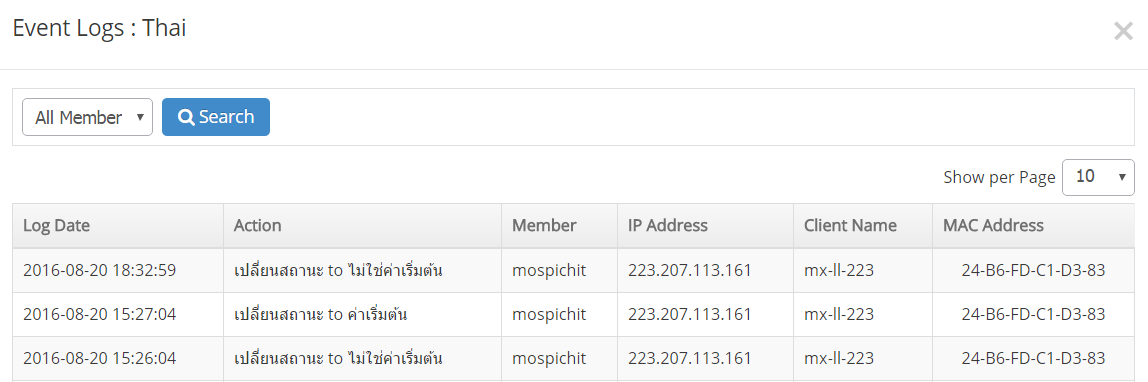1148x382 pixels.
Task: Click the Search button
Action: click(x=216, y=117)
